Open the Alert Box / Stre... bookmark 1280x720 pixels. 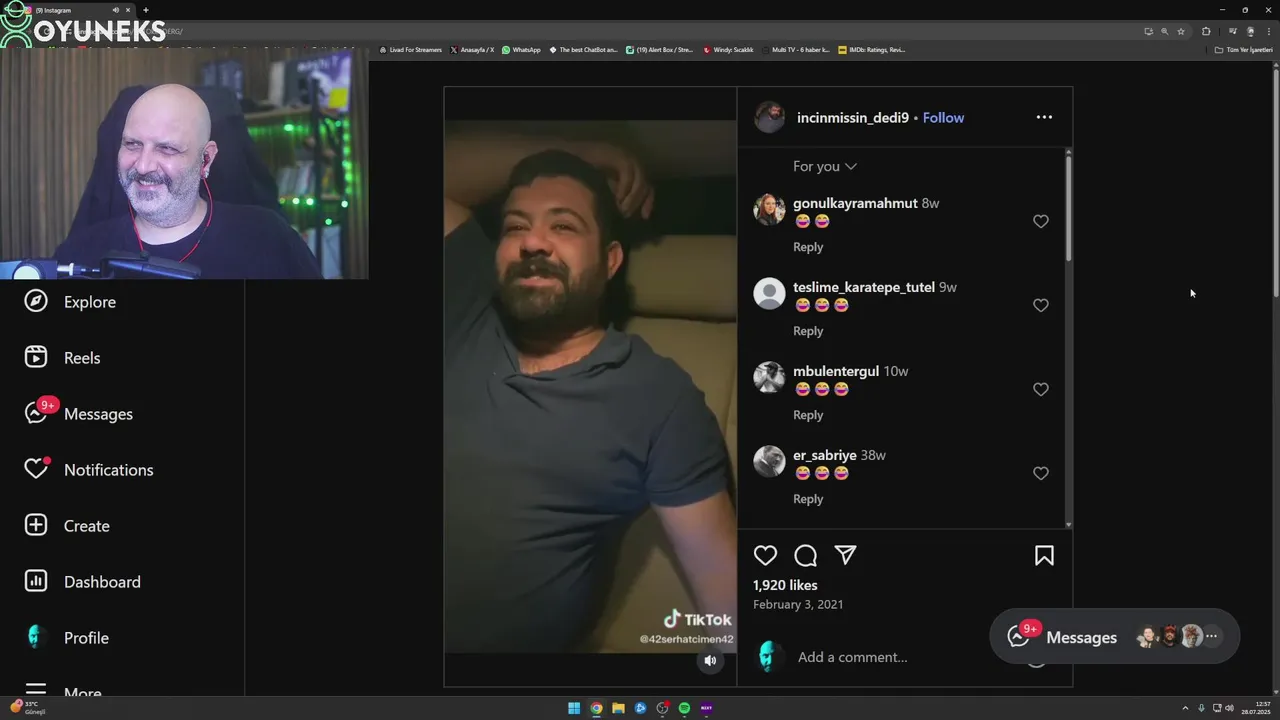659,50
